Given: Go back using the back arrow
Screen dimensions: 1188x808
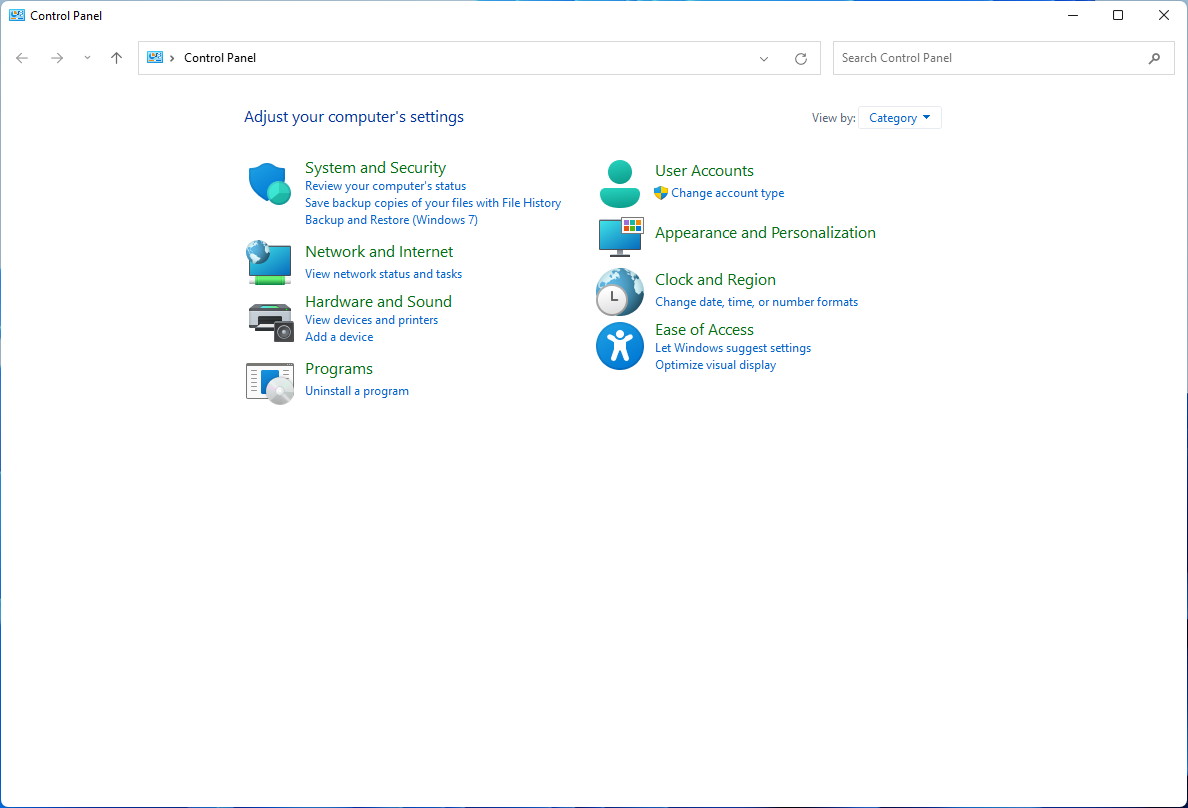Looking at the screenshot, I should [x=22, y=58].
